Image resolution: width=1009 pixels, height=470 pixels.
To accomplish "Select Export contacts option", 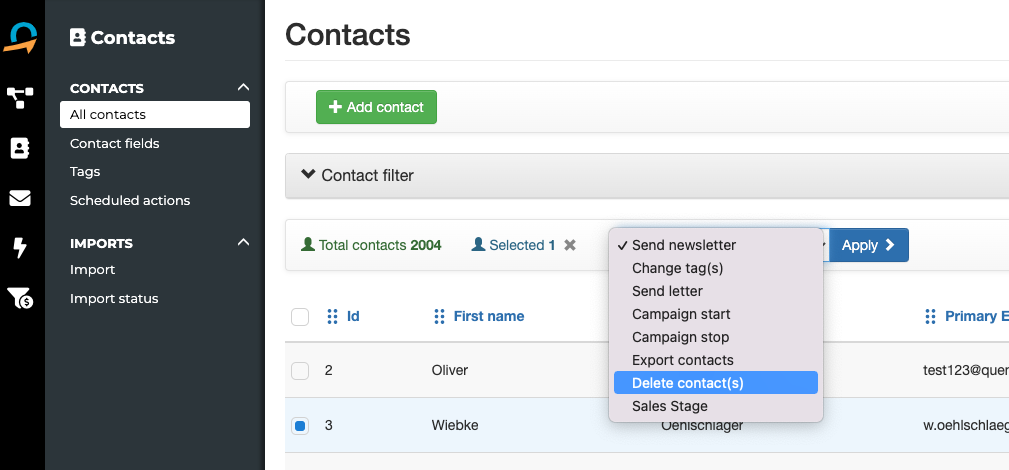I will coord(682,360).
